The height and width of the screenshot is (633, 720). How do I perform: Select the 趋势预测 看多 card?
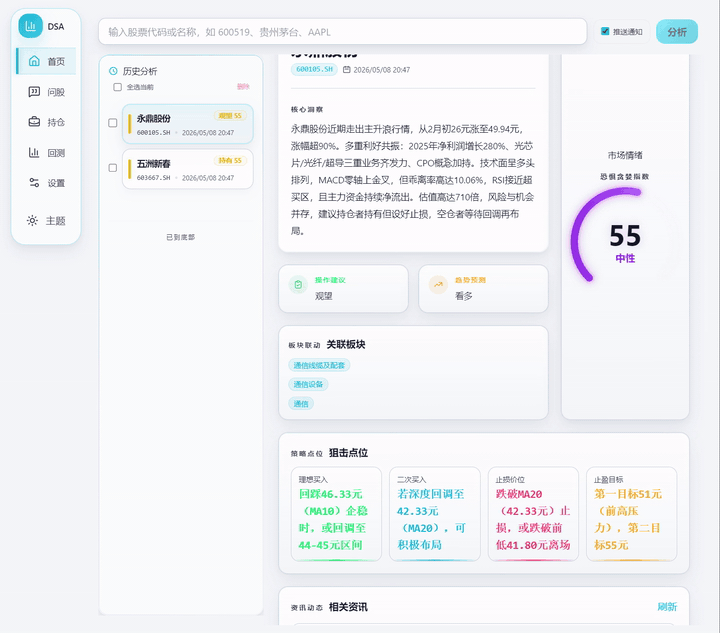tap(483, 289)
